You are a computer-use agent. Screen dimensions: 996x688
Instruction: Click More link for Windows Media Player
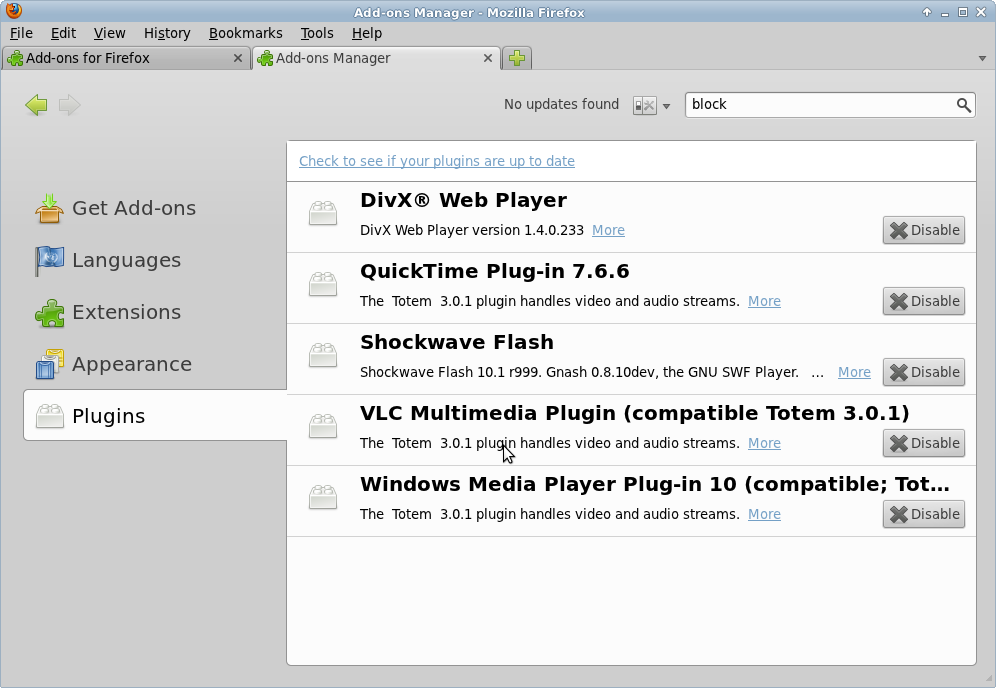[x=764, y=515]
